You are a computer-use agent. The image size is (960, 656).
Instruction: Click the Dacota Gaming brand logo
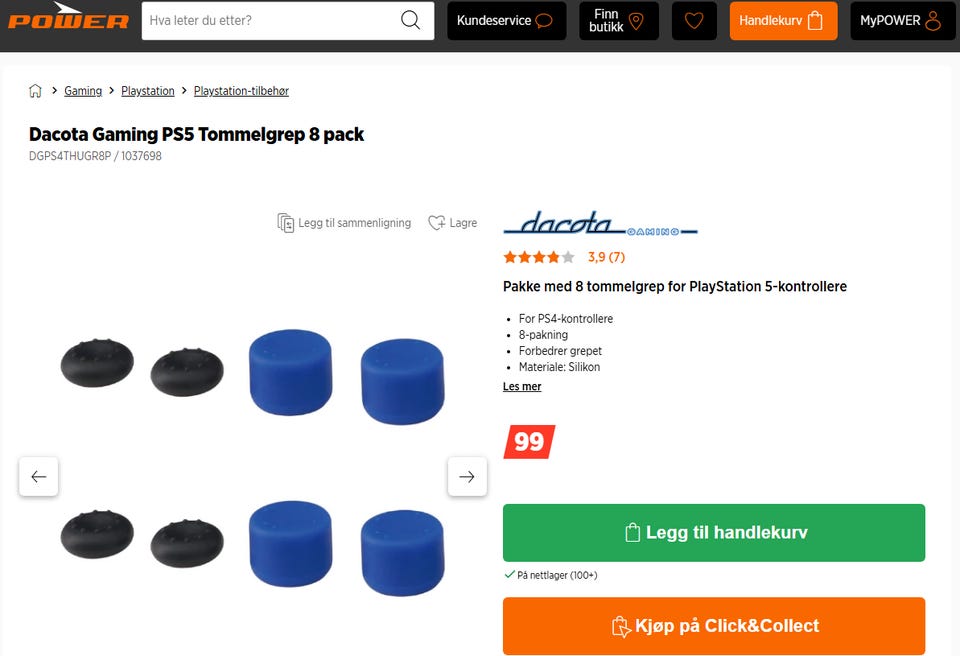600,224
